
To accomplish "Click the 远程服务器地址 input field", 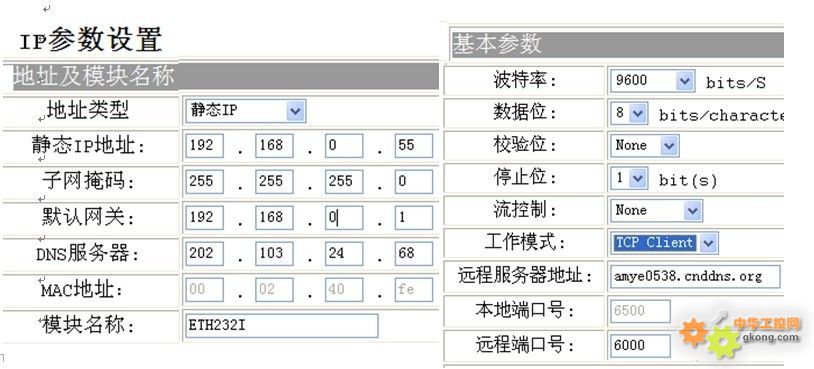I will point(696,276).
